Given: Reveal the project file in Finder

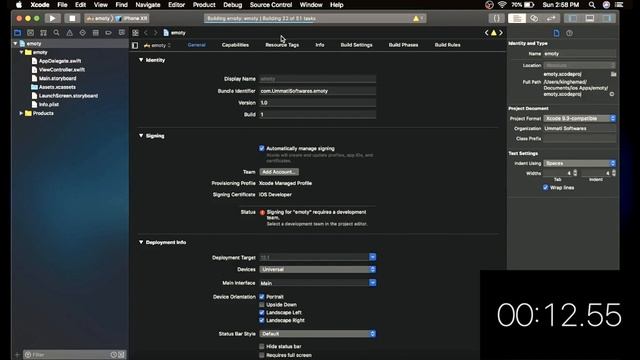Looking at the screenshot, I should [x=612, y=94].
